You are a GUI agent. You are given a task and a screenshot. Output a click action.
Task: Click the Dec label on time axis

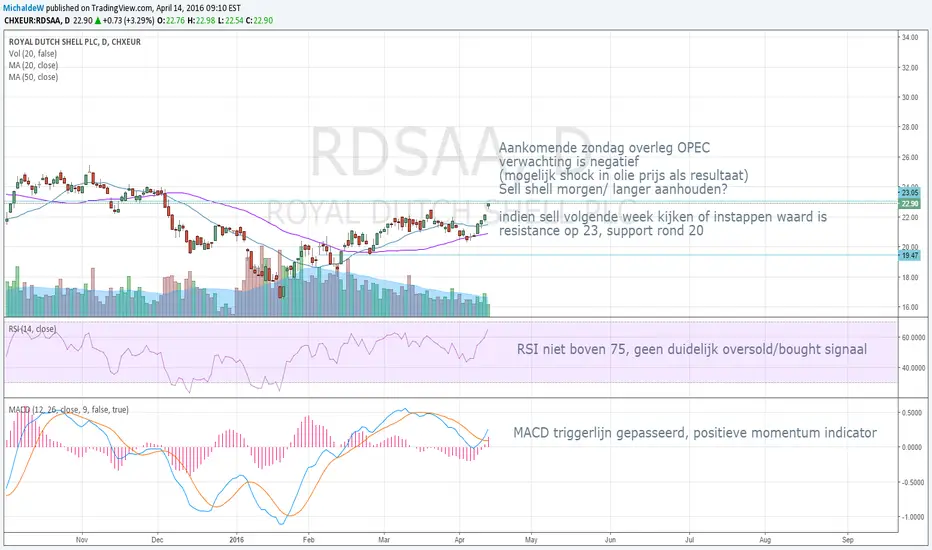tap(157, 540)
